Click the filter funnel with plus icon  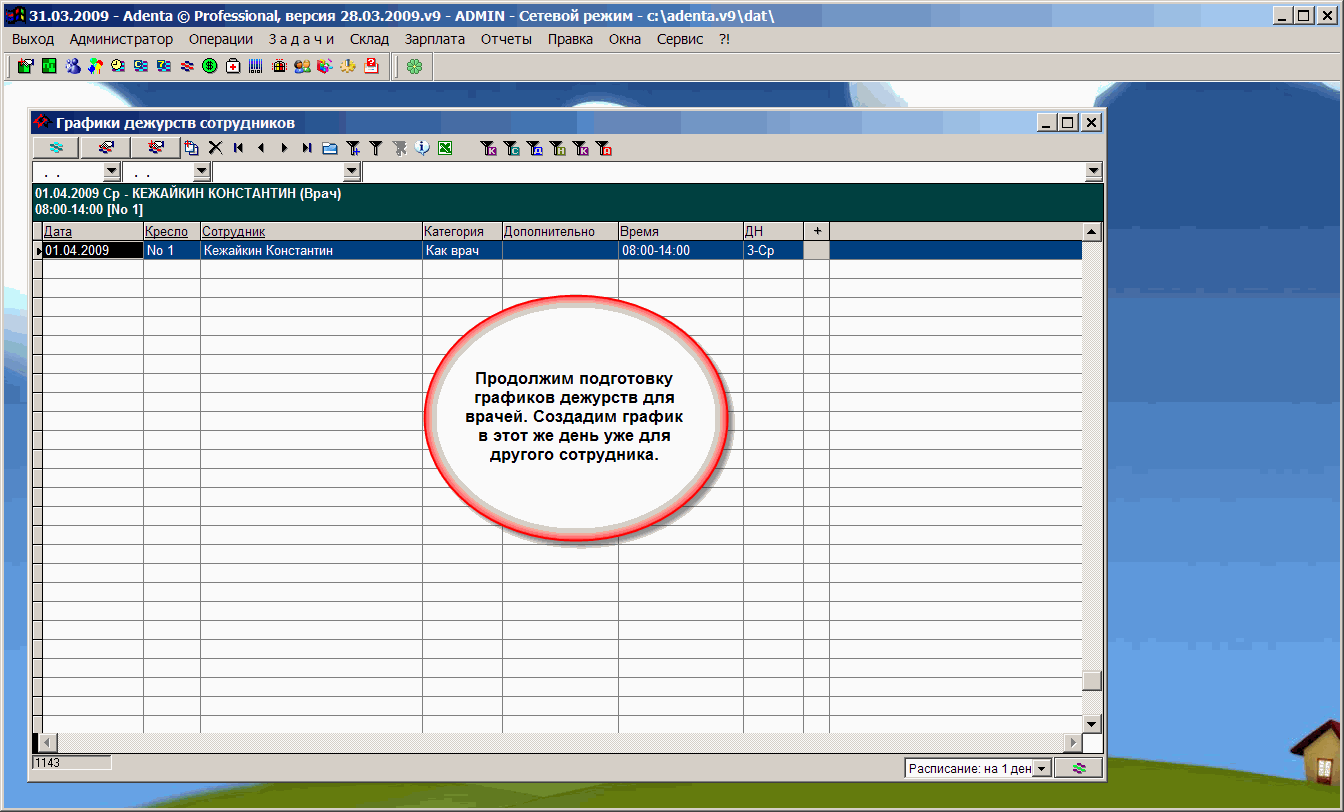tap(353, 148)
